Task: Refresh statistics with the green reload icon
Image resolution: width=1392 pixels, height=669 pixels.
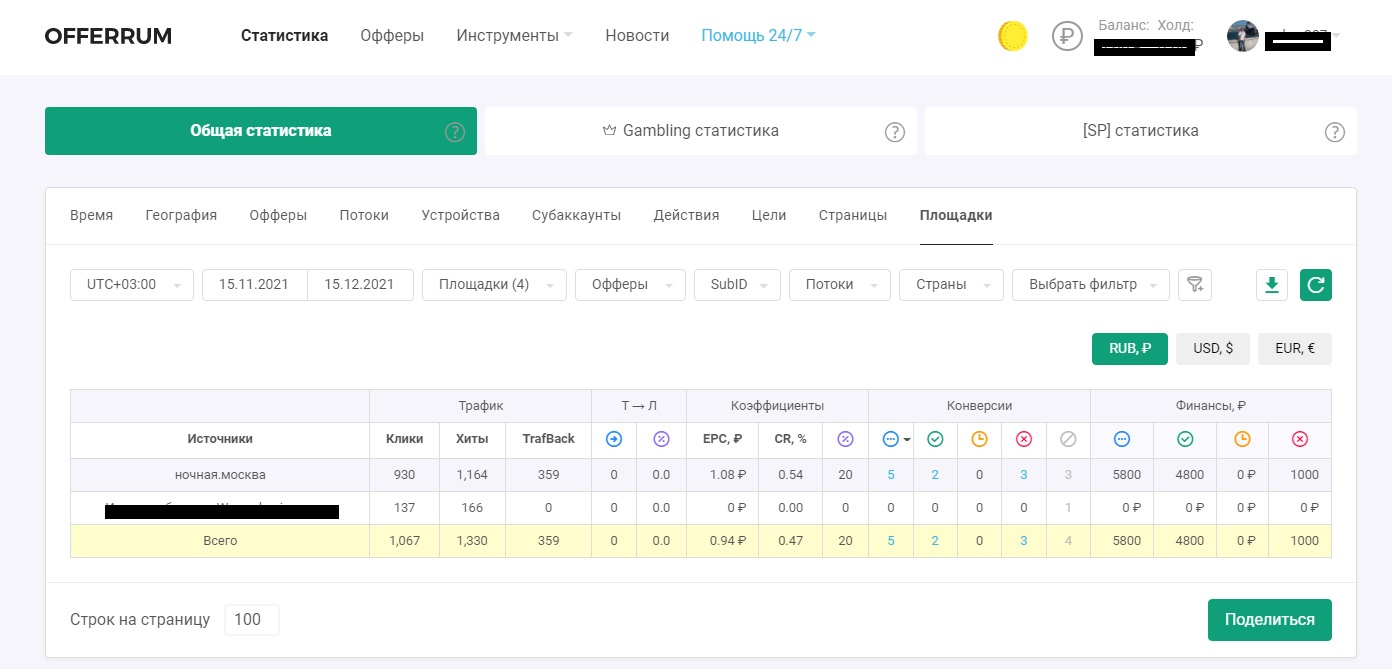Action: (1316, 285)
